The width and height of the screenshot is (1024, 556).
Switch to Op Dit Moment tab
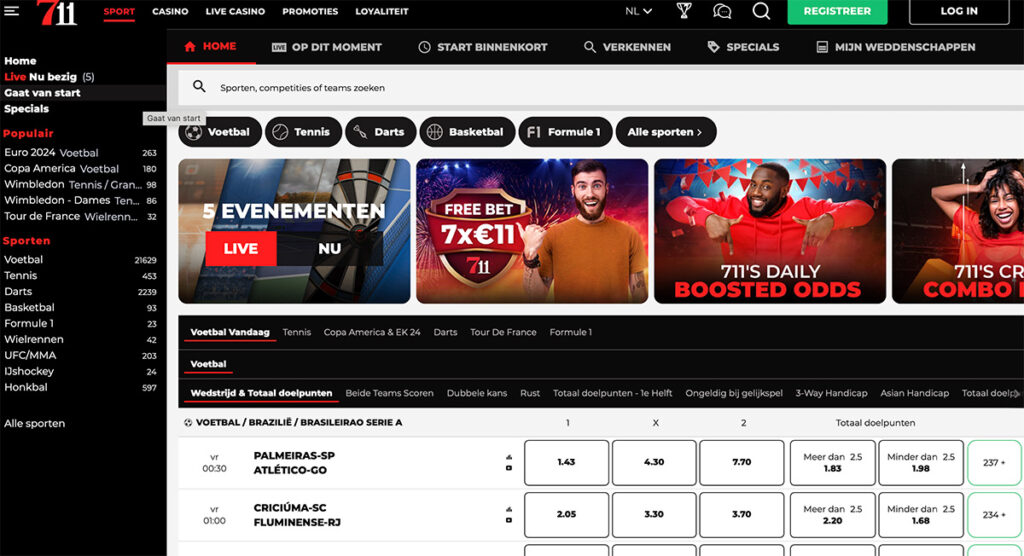(327, 47)
